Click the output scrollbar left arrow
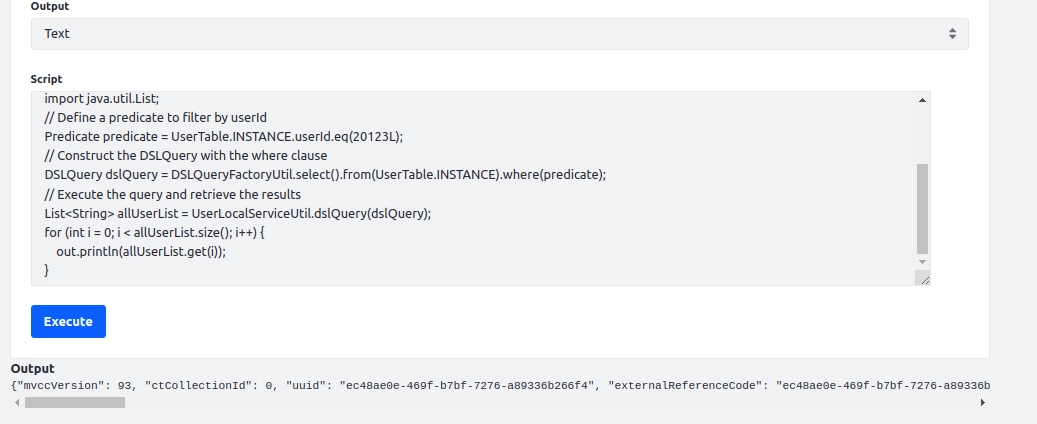 point(17,402)
